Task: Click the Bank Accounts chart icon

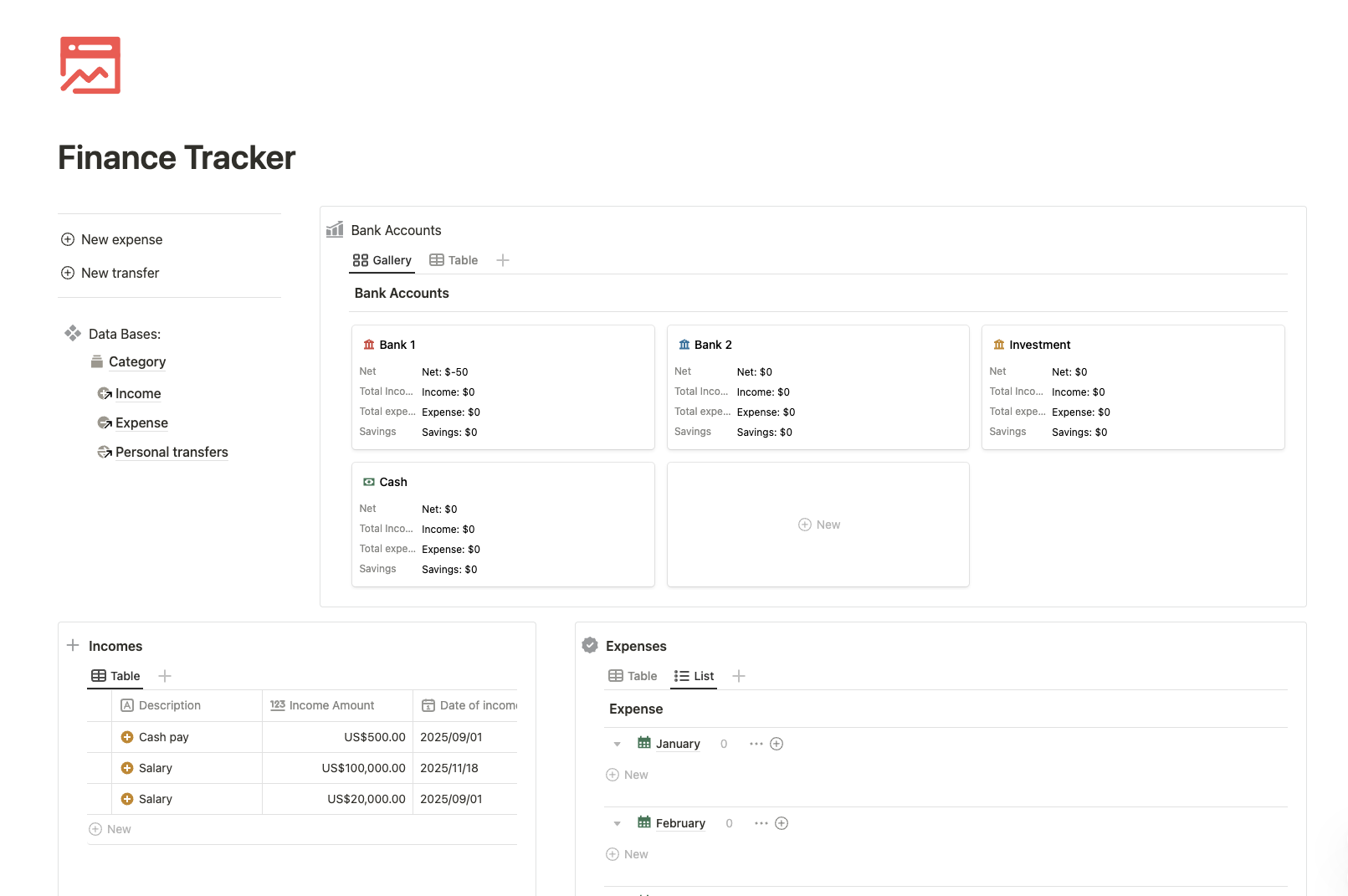Action: click(x=335, y=229)
